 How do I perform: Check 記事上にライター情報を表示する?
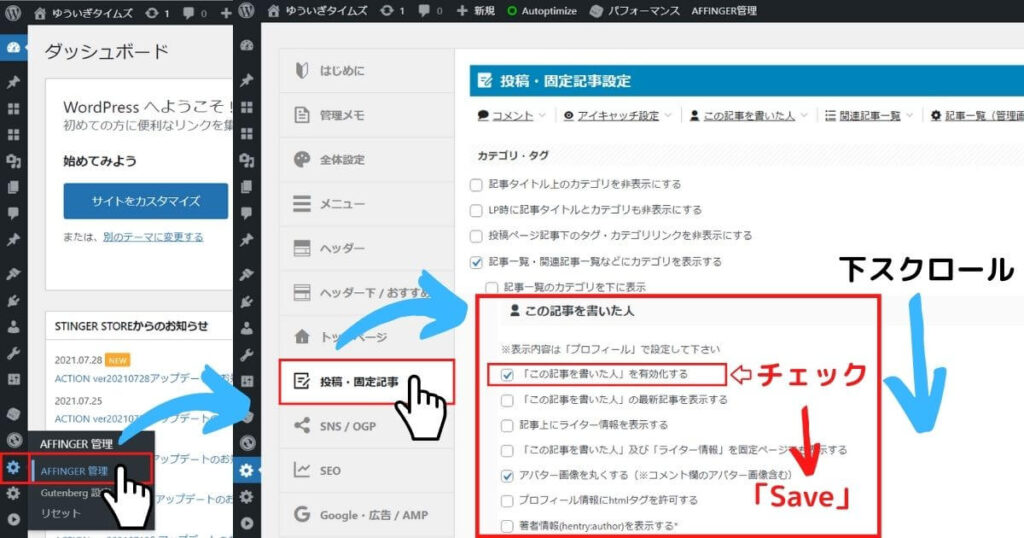click(507, 426)
